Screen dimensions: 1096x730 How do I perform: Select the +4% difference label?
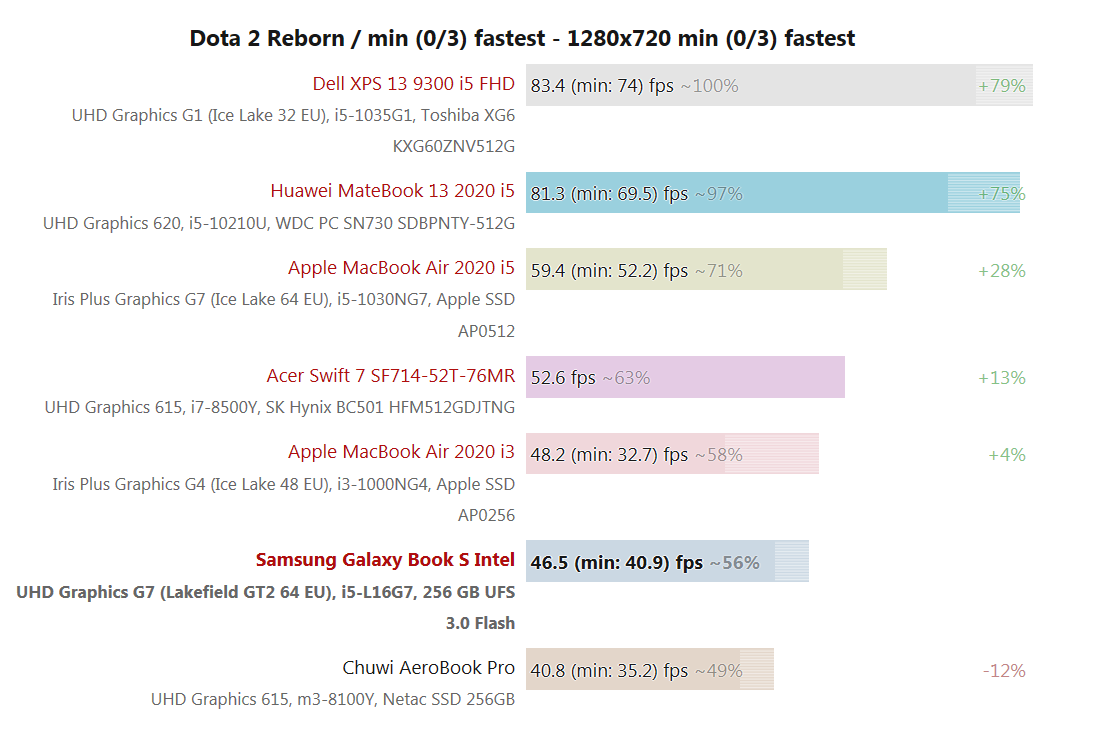pos(1006,455)
